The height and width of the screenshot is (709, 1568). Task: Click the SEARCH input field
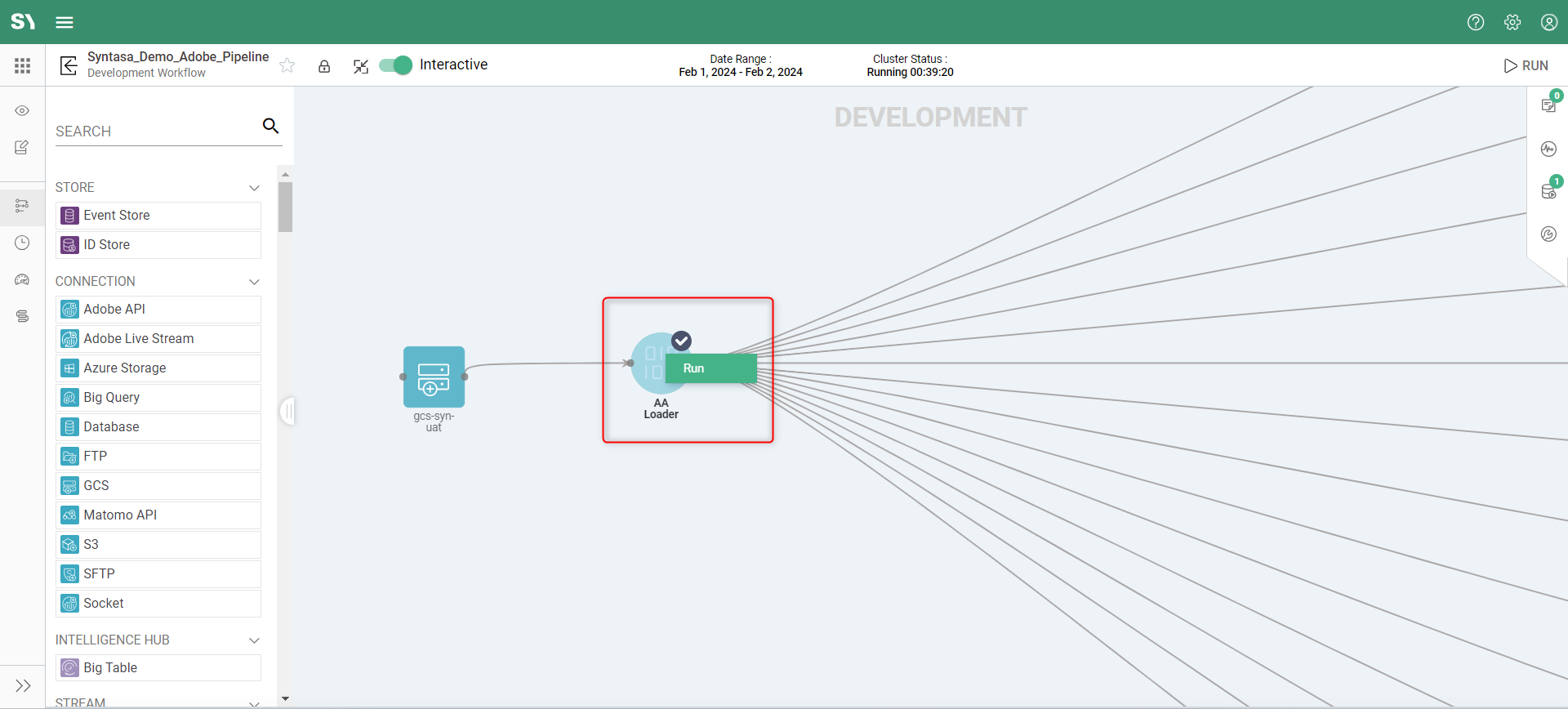click(155, 132)
